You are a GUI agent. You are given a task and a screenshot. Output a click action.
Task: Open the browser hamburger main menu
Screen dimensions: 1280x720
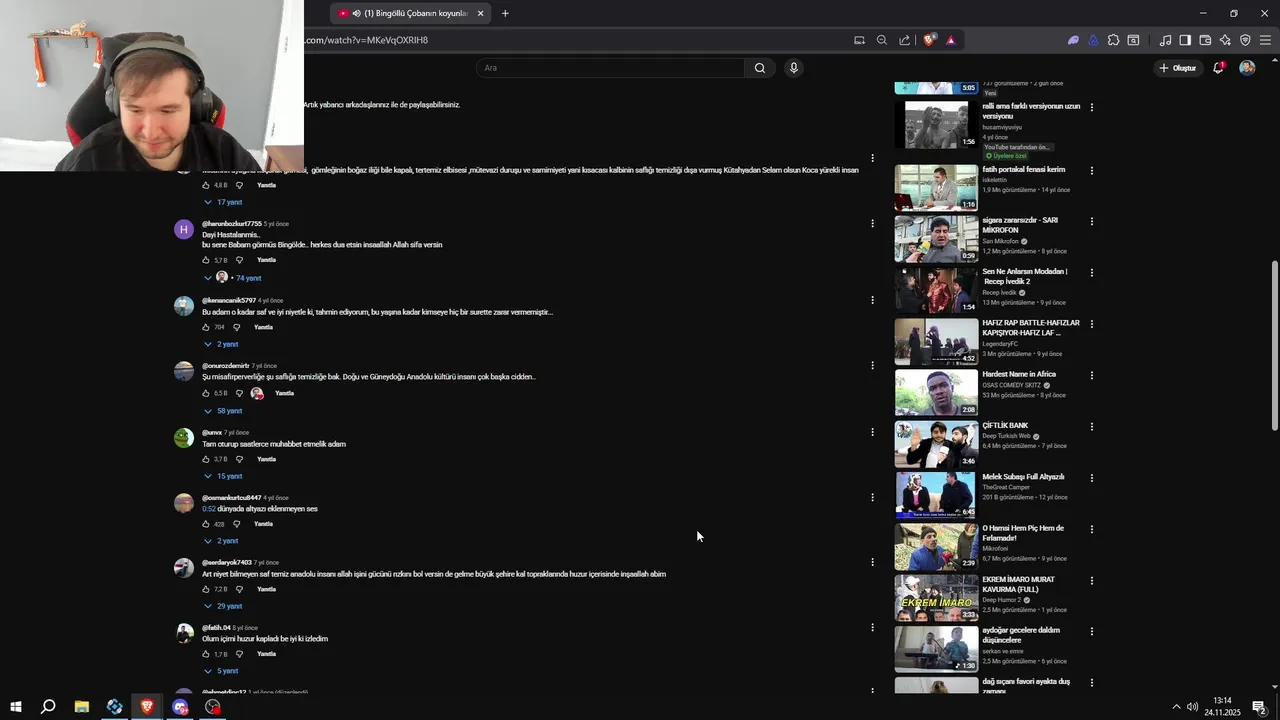(x=1265, y=40)
